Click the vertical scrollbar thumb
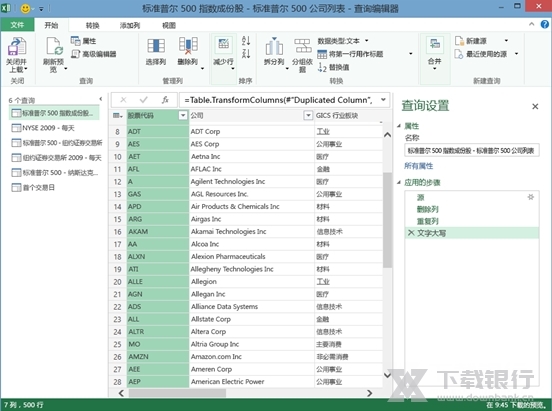The width and height of the screenshot is (552, 411). click(387, 220)
